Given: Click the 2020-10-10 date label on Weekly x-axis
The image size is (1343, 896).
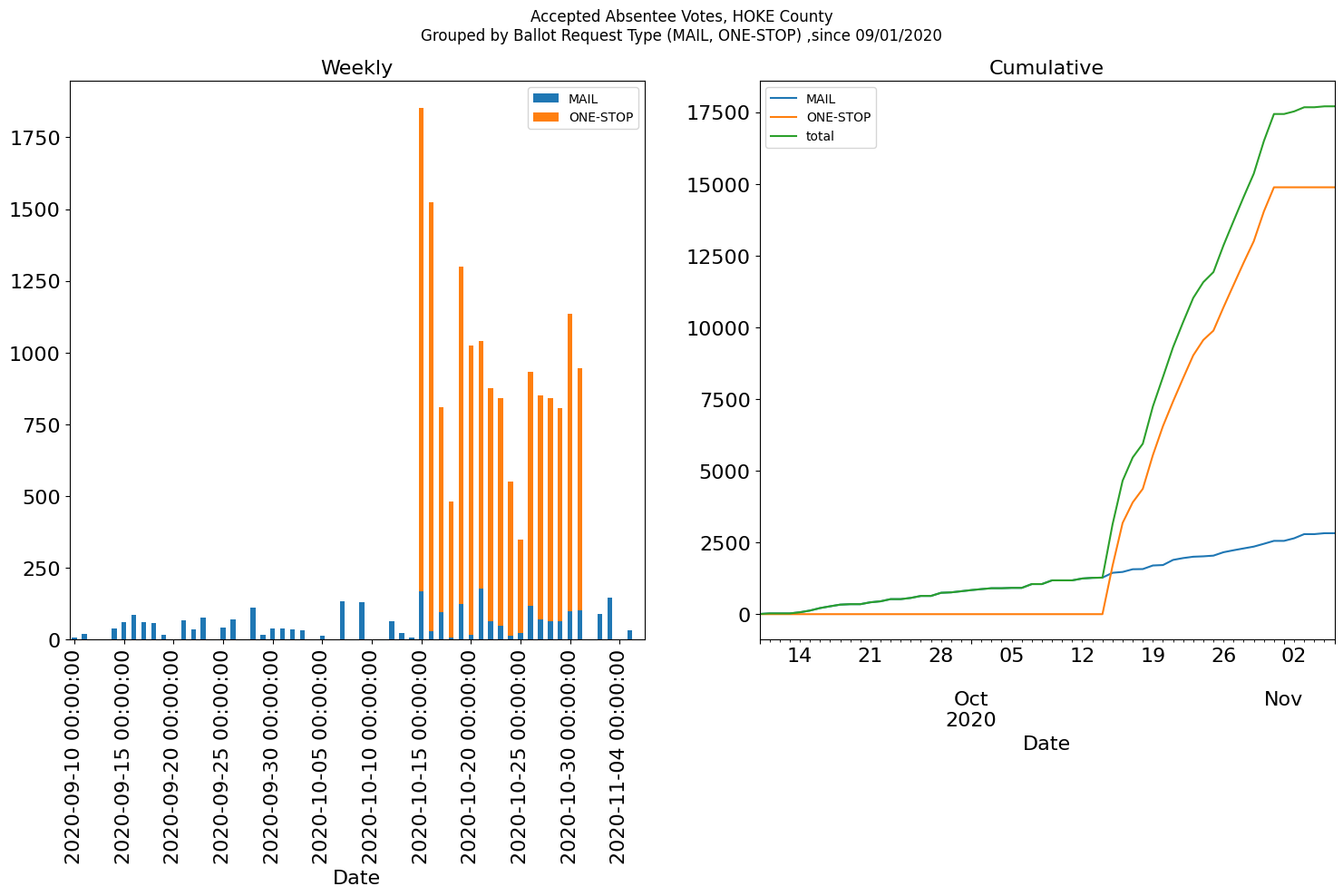Looking at the screenshot, I should 370,756.
